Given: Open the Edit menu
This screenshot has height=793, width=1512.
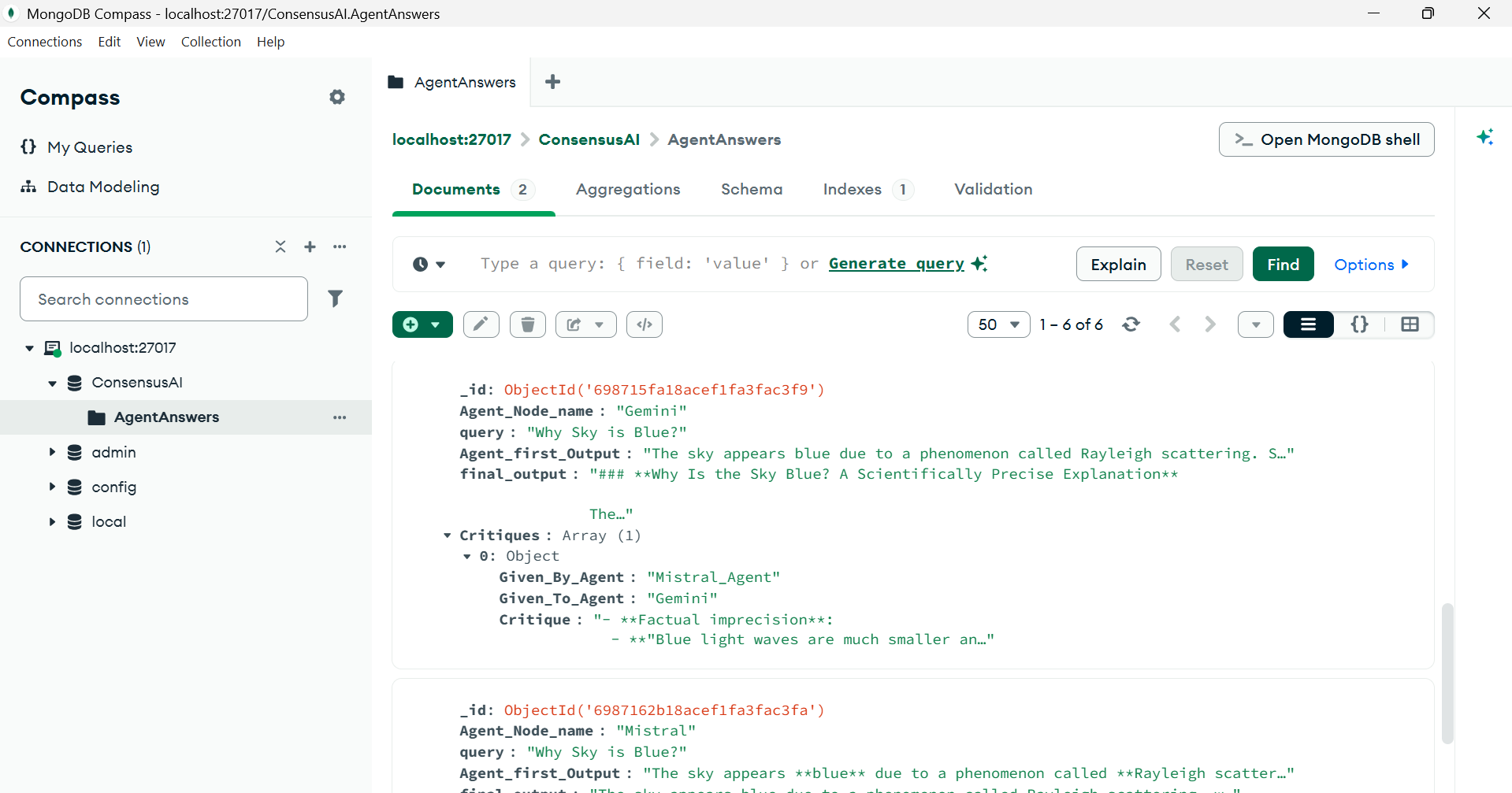Looking at the screenshot, I should pos(110,42).
